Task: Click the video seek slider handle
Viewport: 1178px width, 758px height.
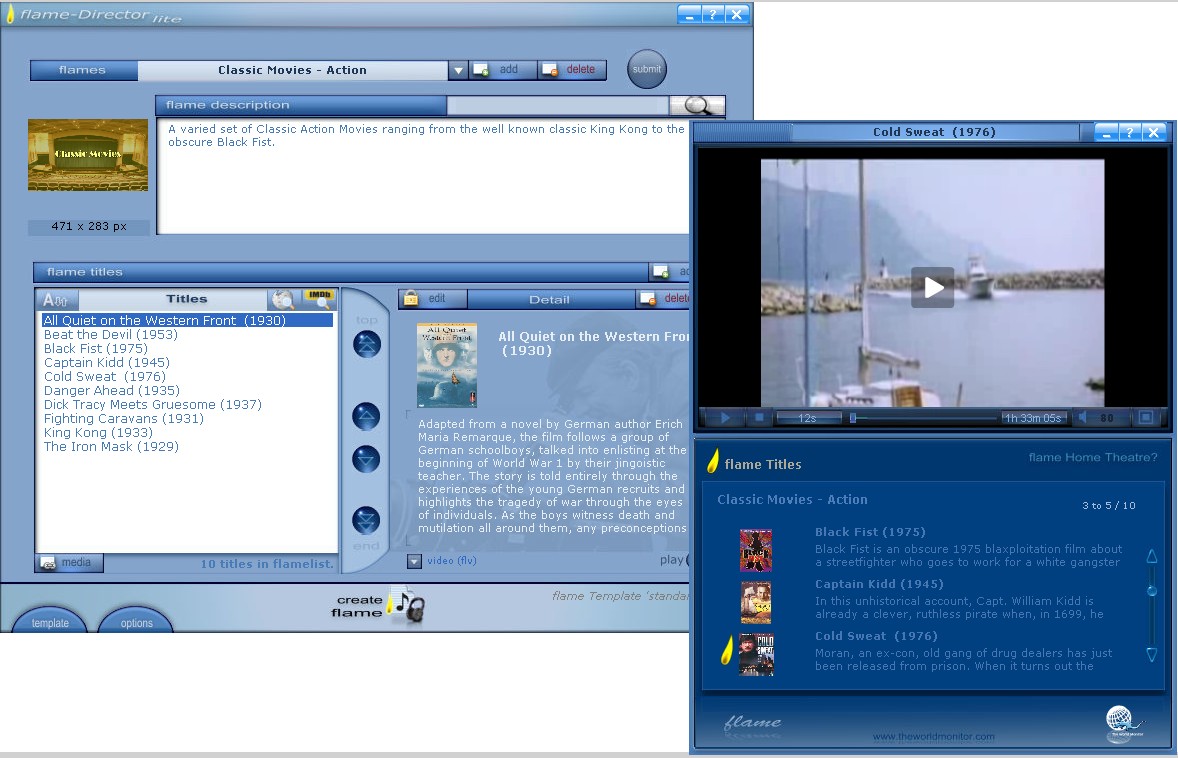Action: 853,418
